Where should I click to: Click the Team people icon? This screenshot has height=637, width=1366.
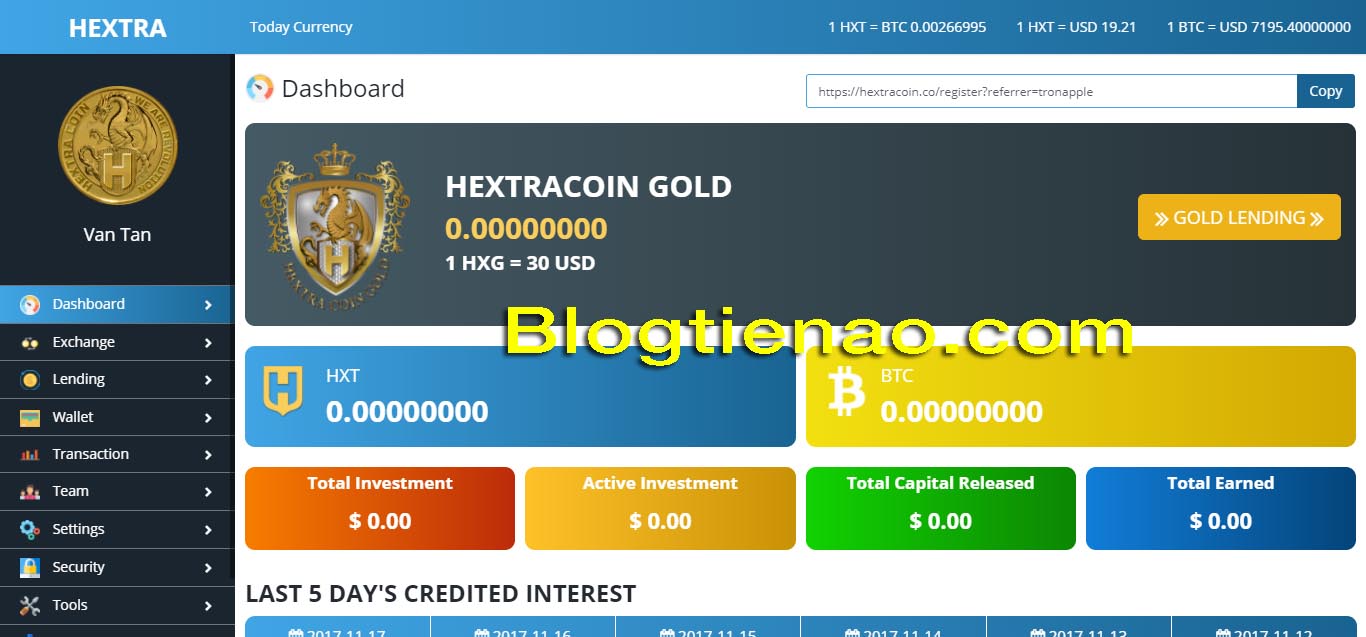[x=30, y=492]
